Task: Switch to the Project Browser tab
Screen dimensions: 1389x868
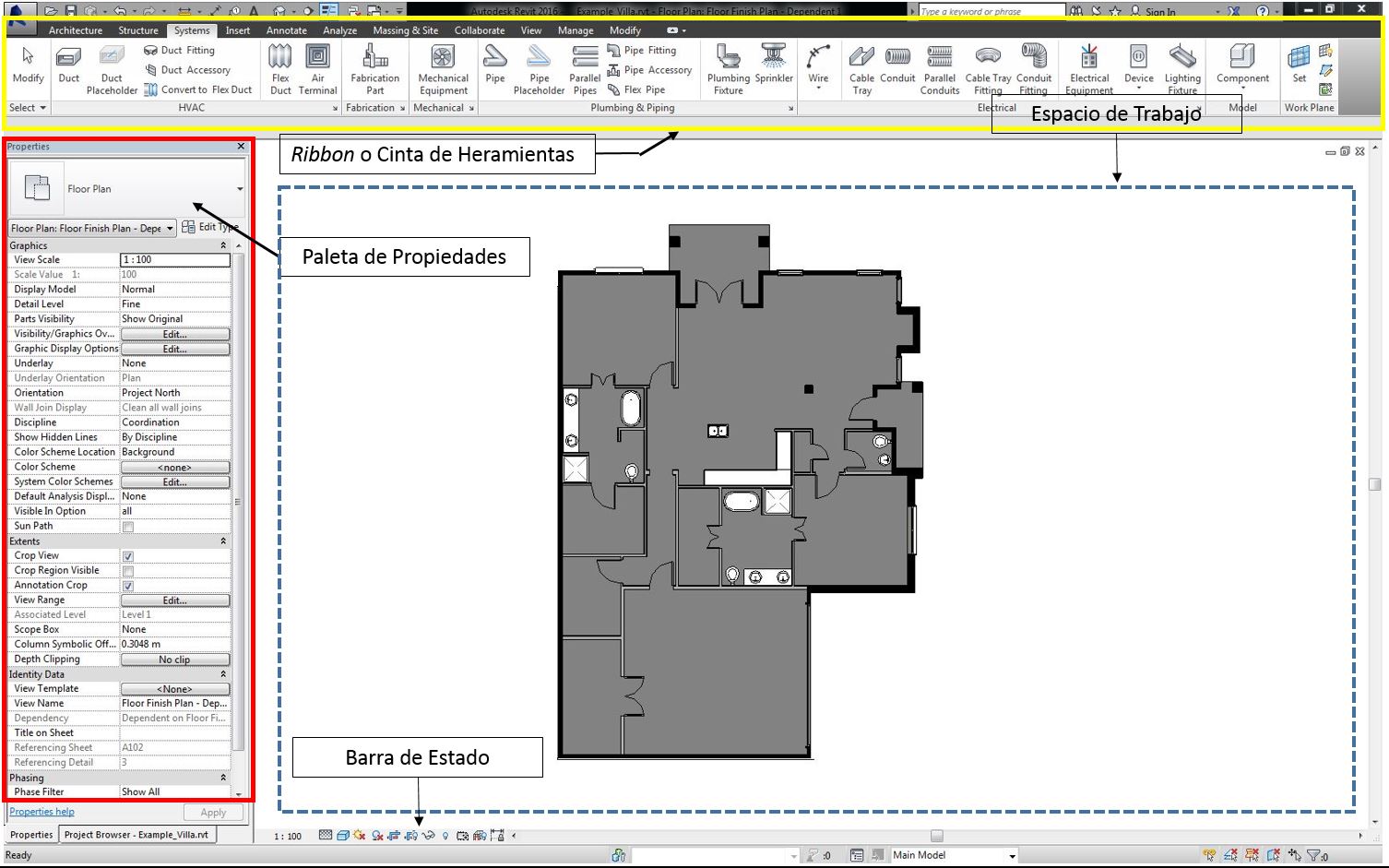Action: point(136,833)
